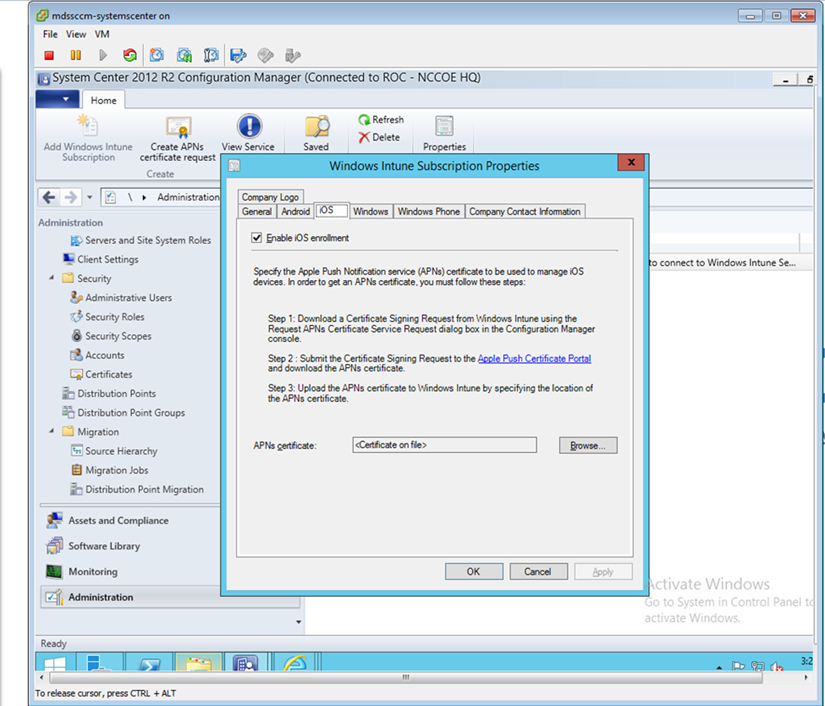825x706 pixels.
Task: Click the take snapshot clock icon
Action: point(157,55)
